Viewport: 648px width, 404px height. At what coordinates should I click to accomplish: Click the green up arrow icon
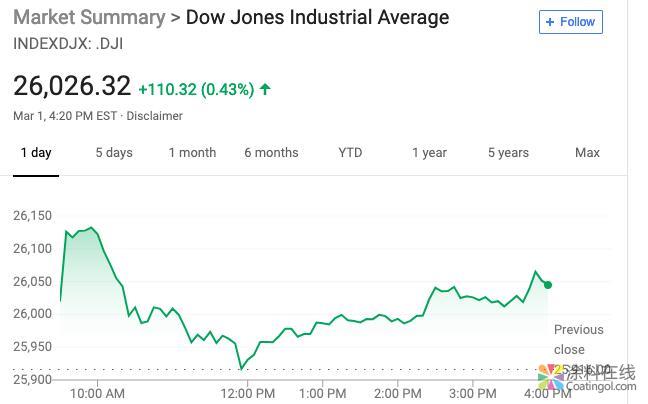click(265, 89)
